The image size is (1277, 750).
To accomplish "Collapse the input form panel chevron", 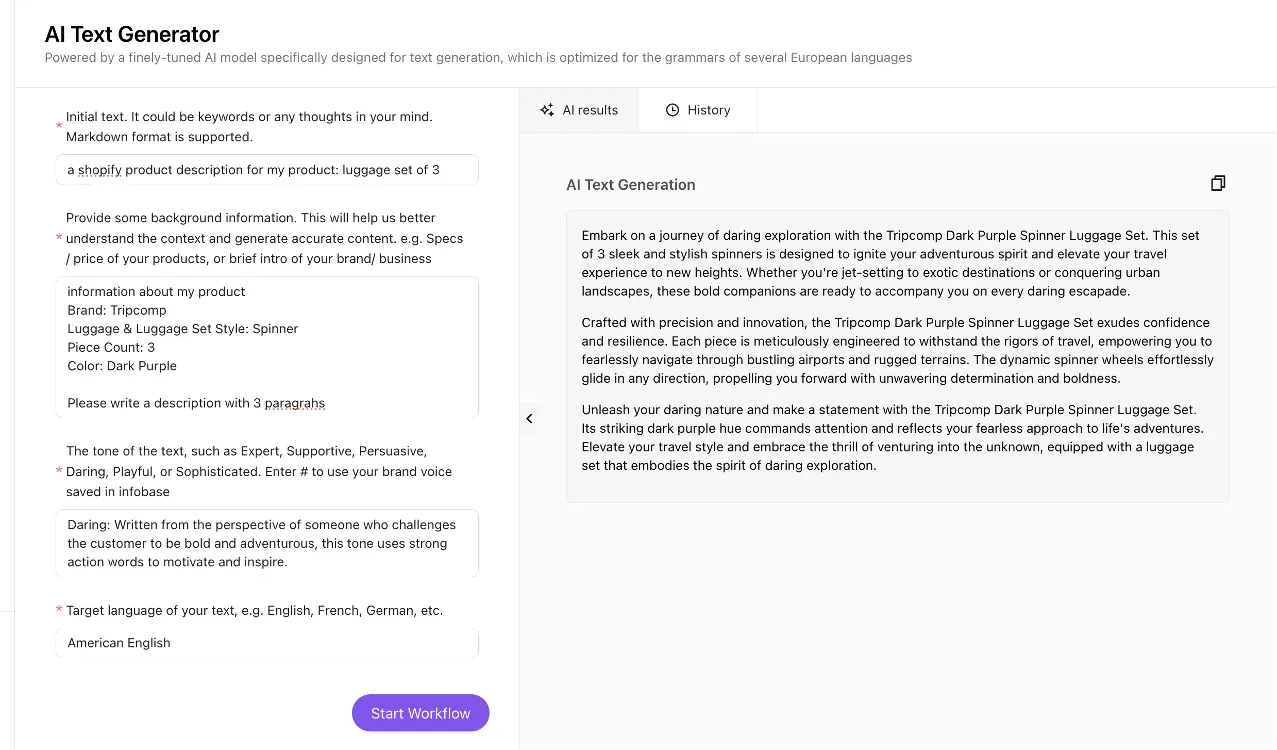I will pos(529,419).
